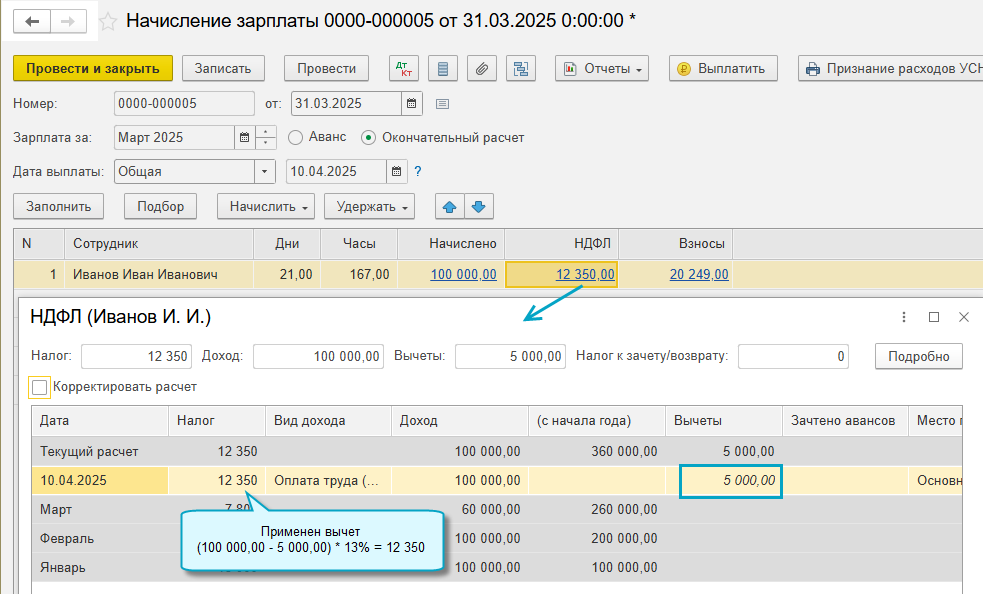Focus the Номер field 0000-000005
The width and height of the screenshot is (983, 594).
click(x=184, y=103)
